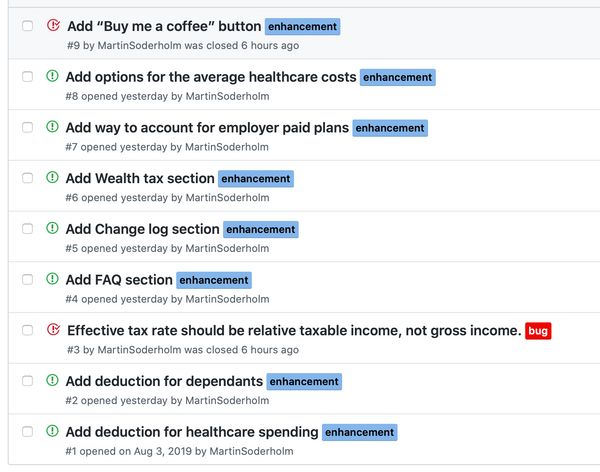Open the Effective tax rate bug issue
This screenshot has height=472, width=600.
click(294, 330)
